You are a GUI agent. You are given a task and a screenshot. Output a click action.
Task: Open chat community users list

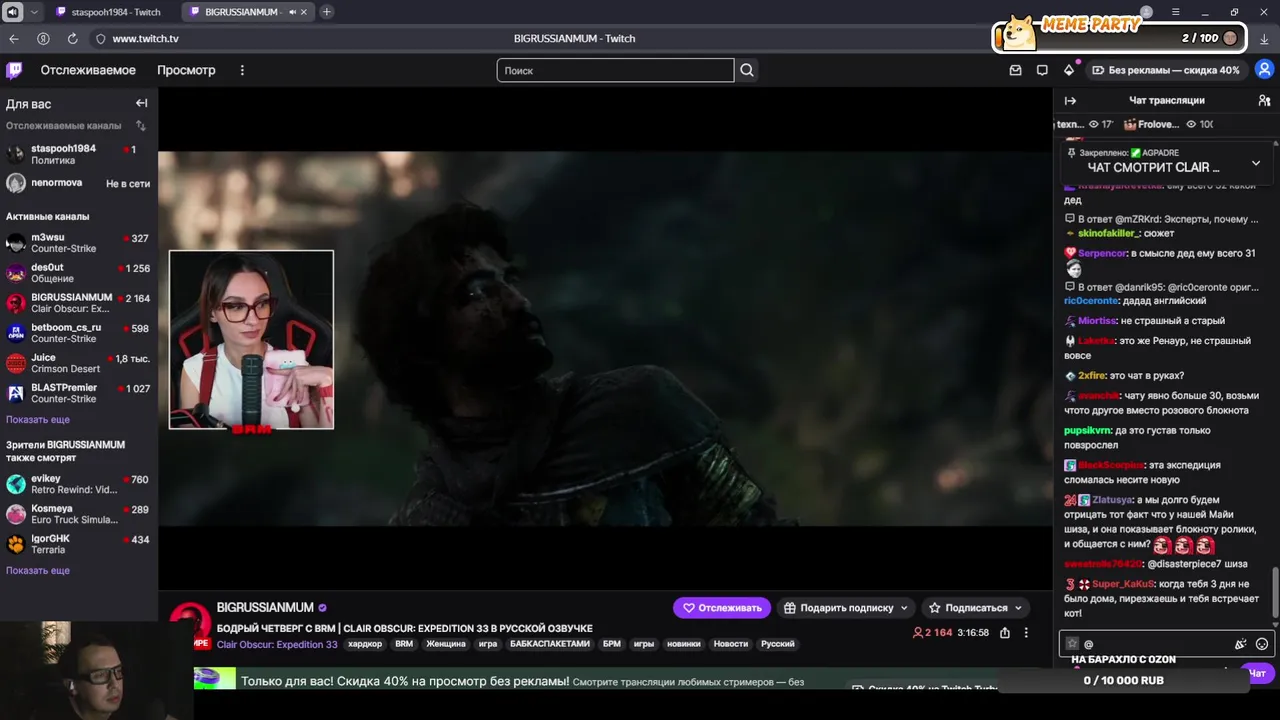pos(1264,100)
